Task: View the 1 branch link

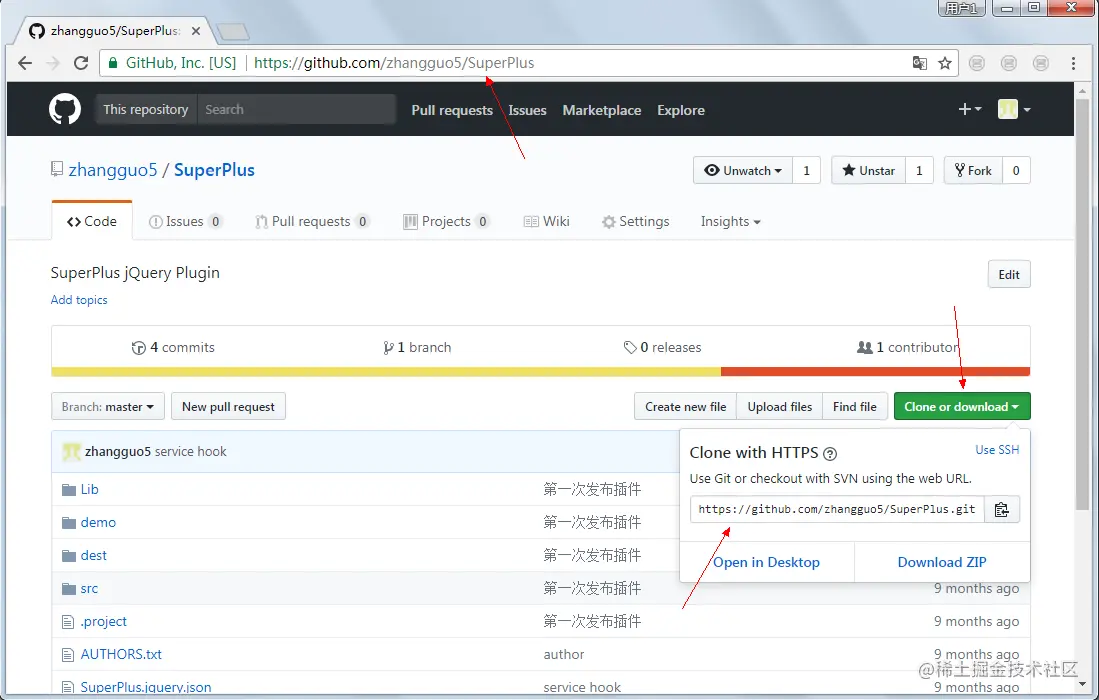Action: 417,348
